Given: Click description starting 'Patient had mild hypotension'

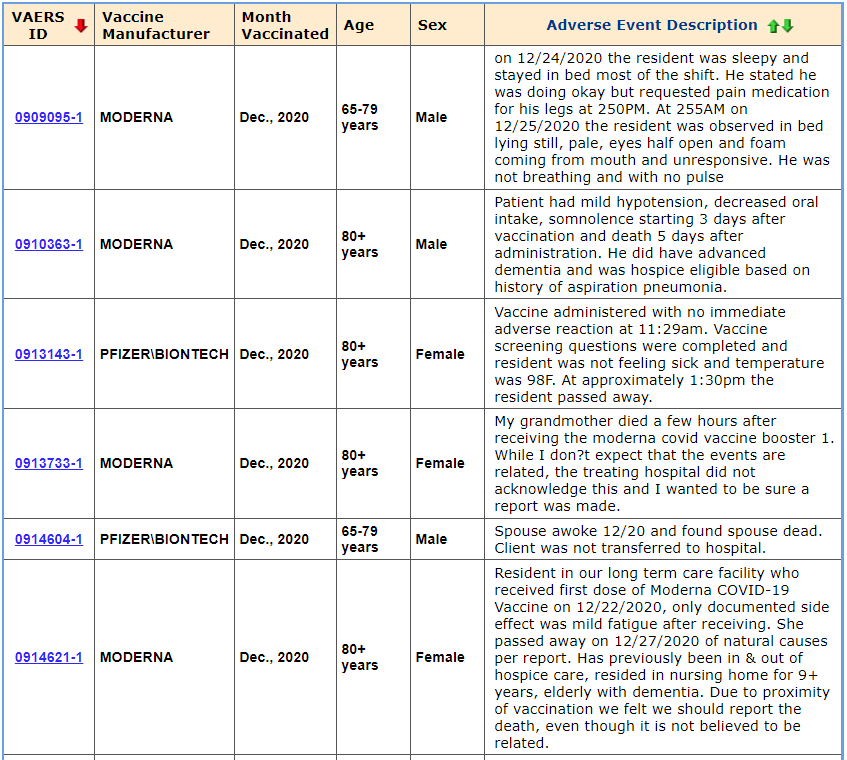Looking at the screenshot, I should click(x=656, y=244).
